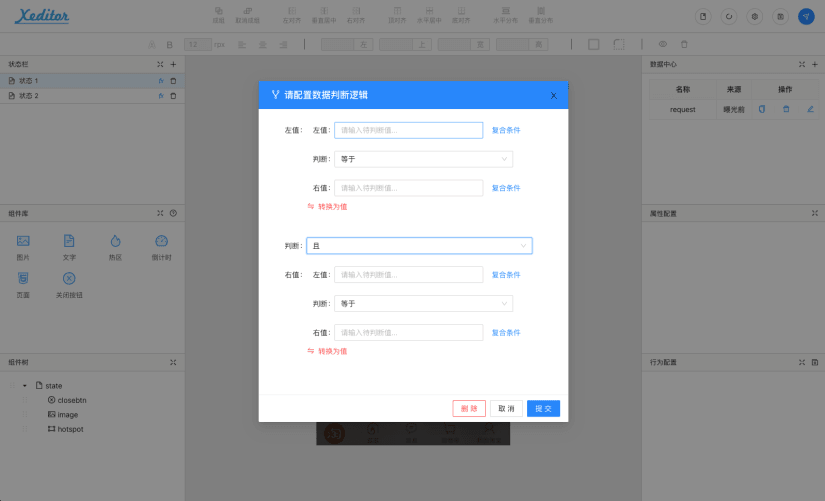825x501 pixels.
Task: Select hotspot in the component tree
Action: [65, 429]
